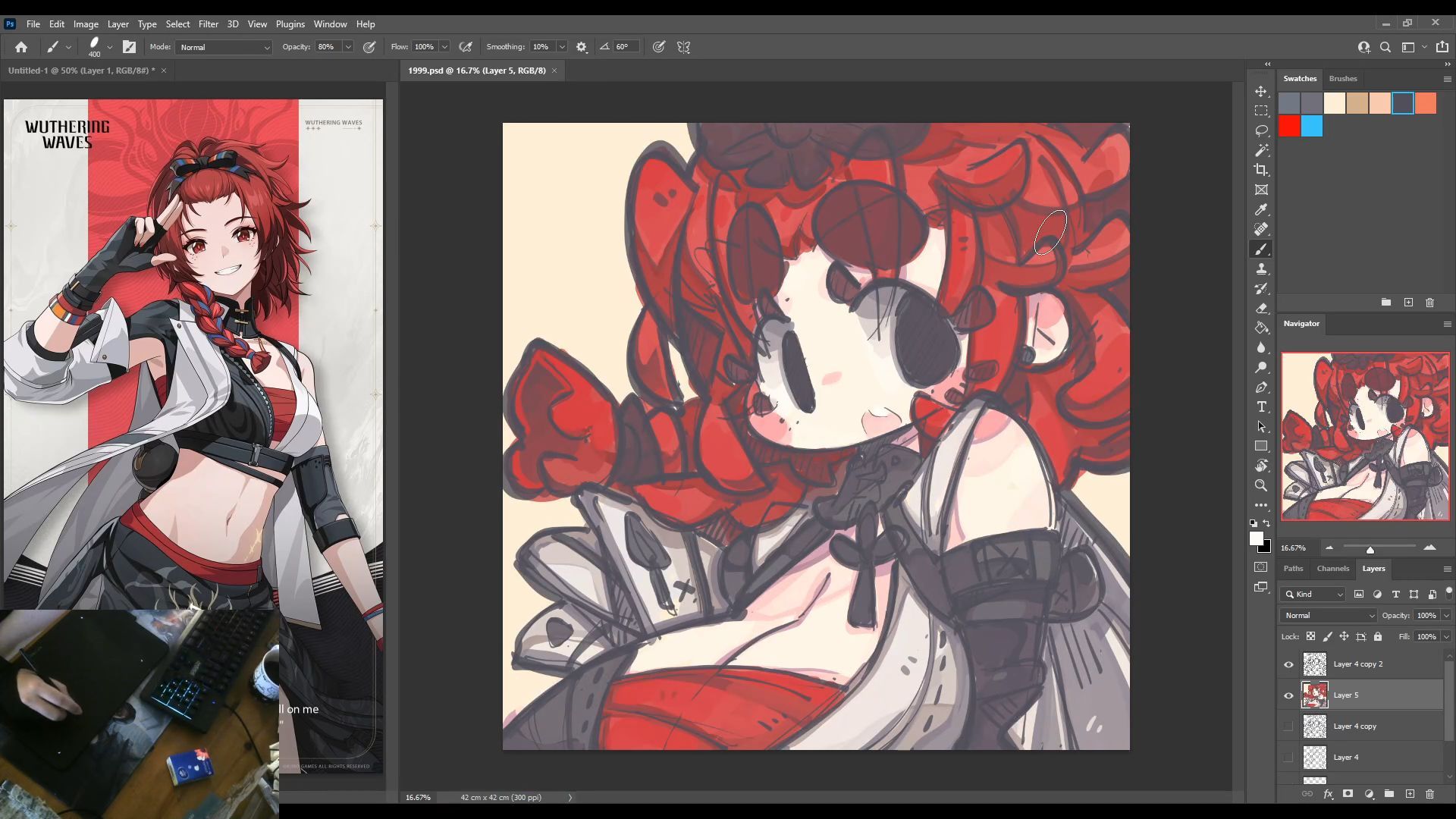Toggle airbrush build-up effects icon

[466, 47]
